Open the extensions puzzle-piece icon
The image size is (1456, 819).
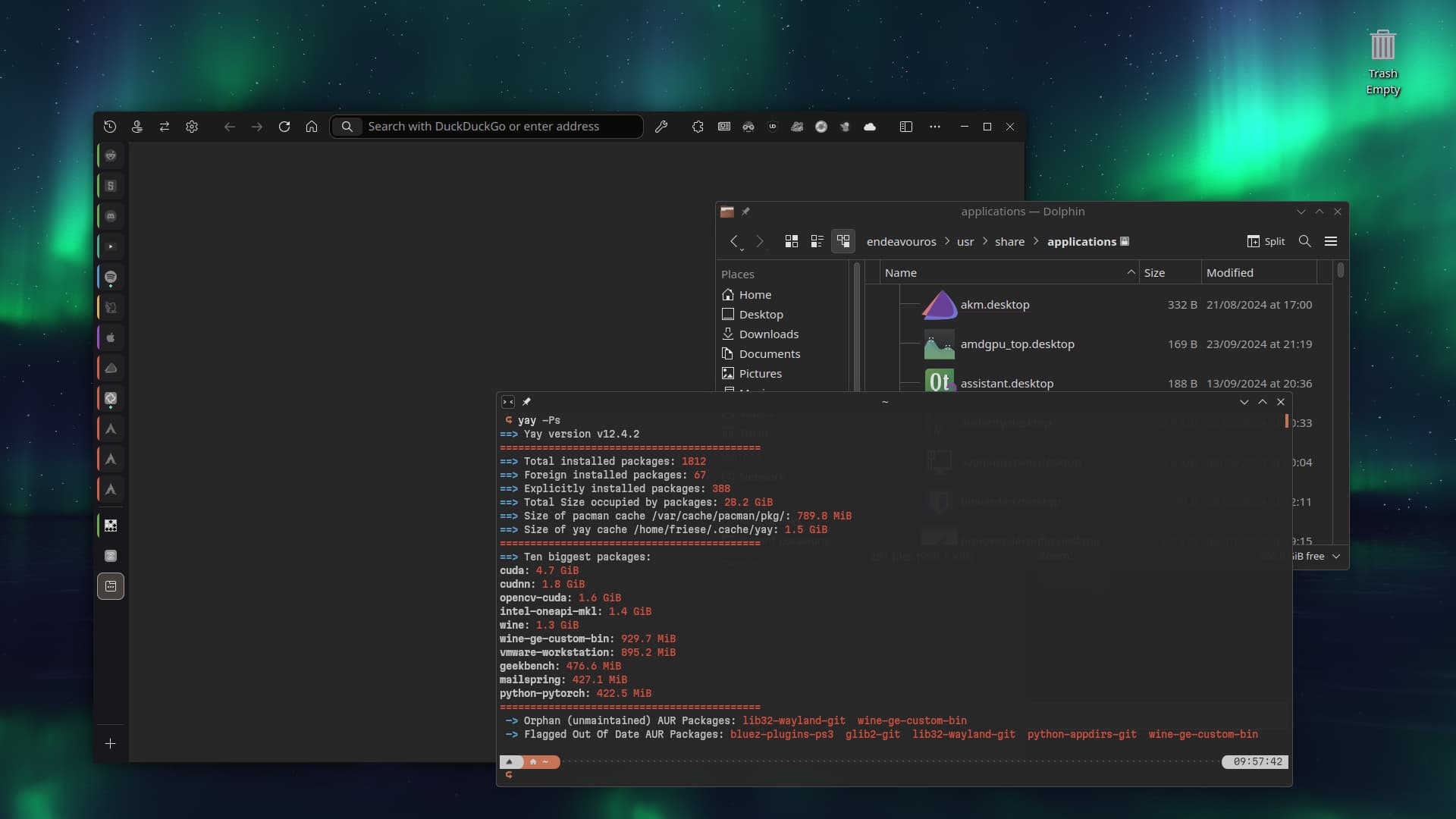click(x=698, y=127)
